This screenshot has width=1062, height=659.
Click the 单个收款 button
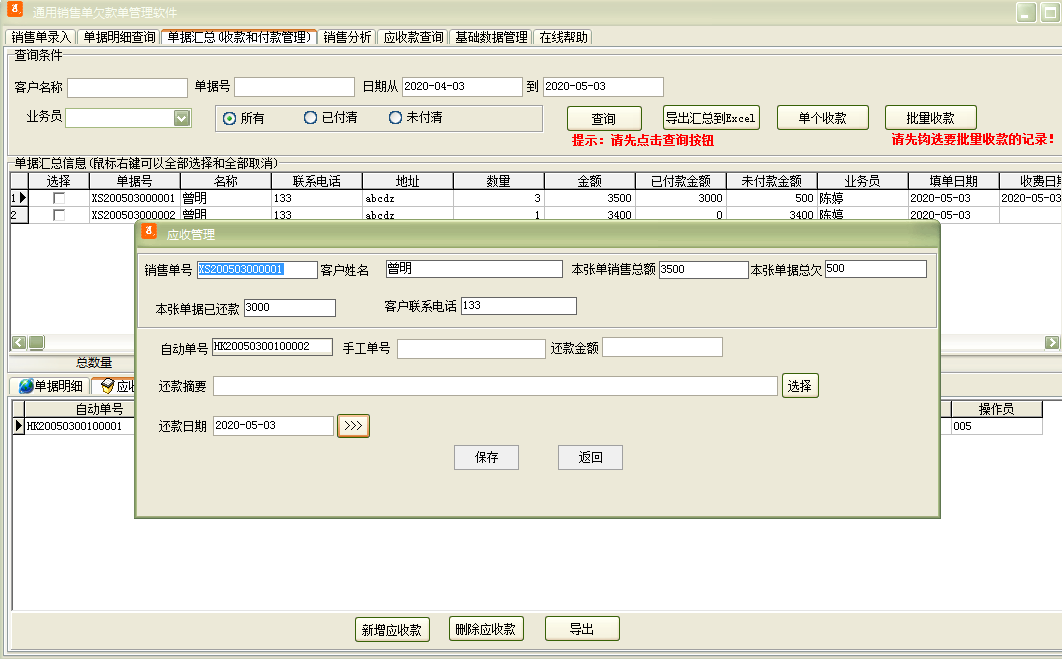pos(822,118)
